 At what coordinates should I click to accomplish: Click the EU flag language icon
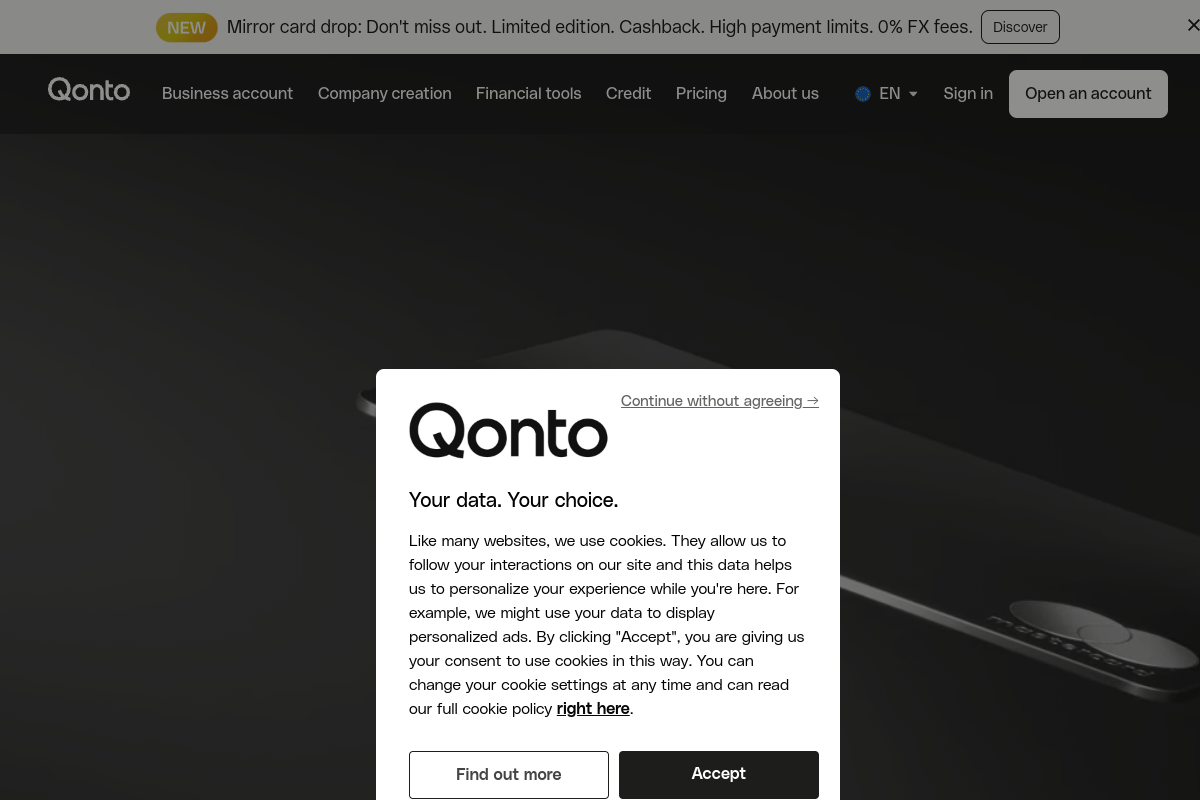(863, 94)
